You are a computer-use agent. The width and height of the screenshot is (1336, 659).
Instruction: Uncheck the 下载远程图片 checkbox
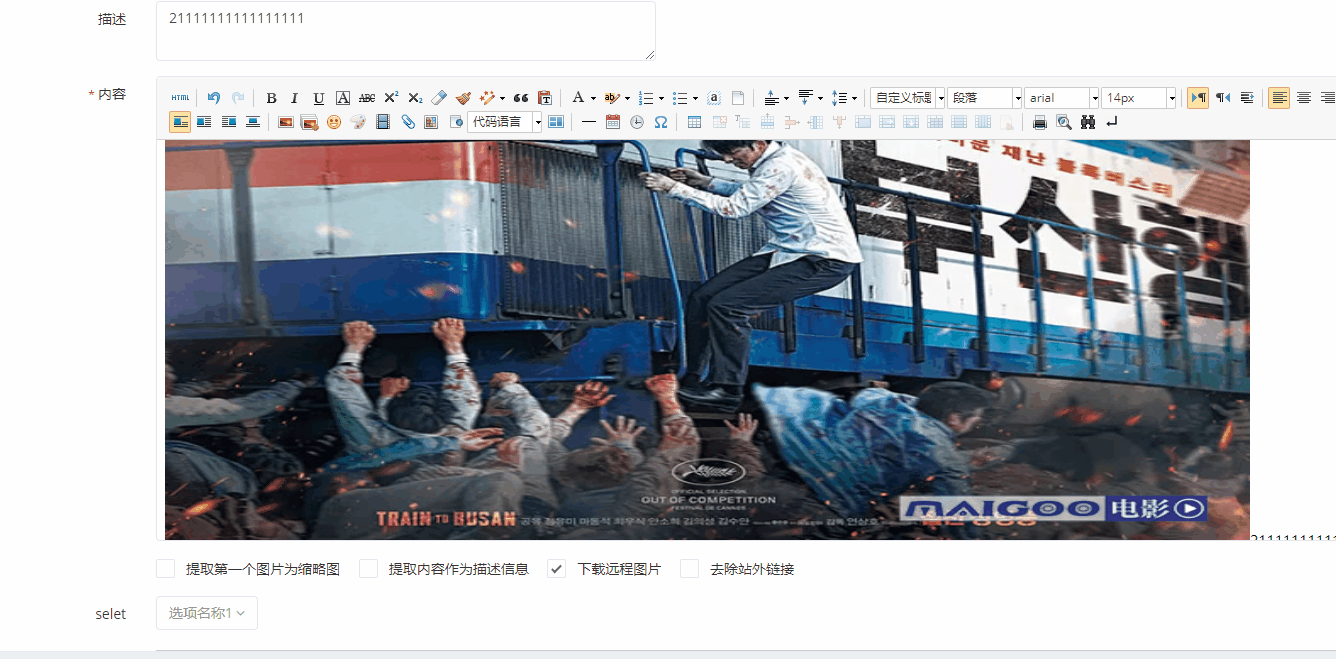(557, 569)
